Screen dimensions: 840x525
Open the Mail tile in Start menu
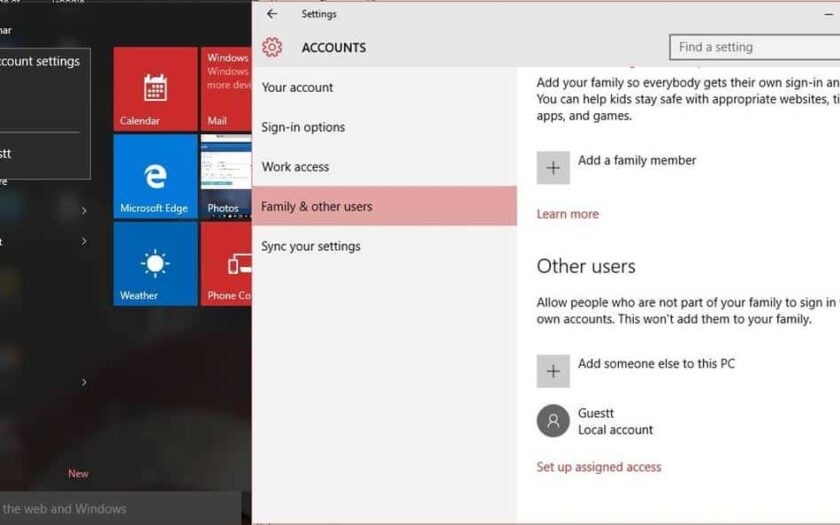point(226,89)
